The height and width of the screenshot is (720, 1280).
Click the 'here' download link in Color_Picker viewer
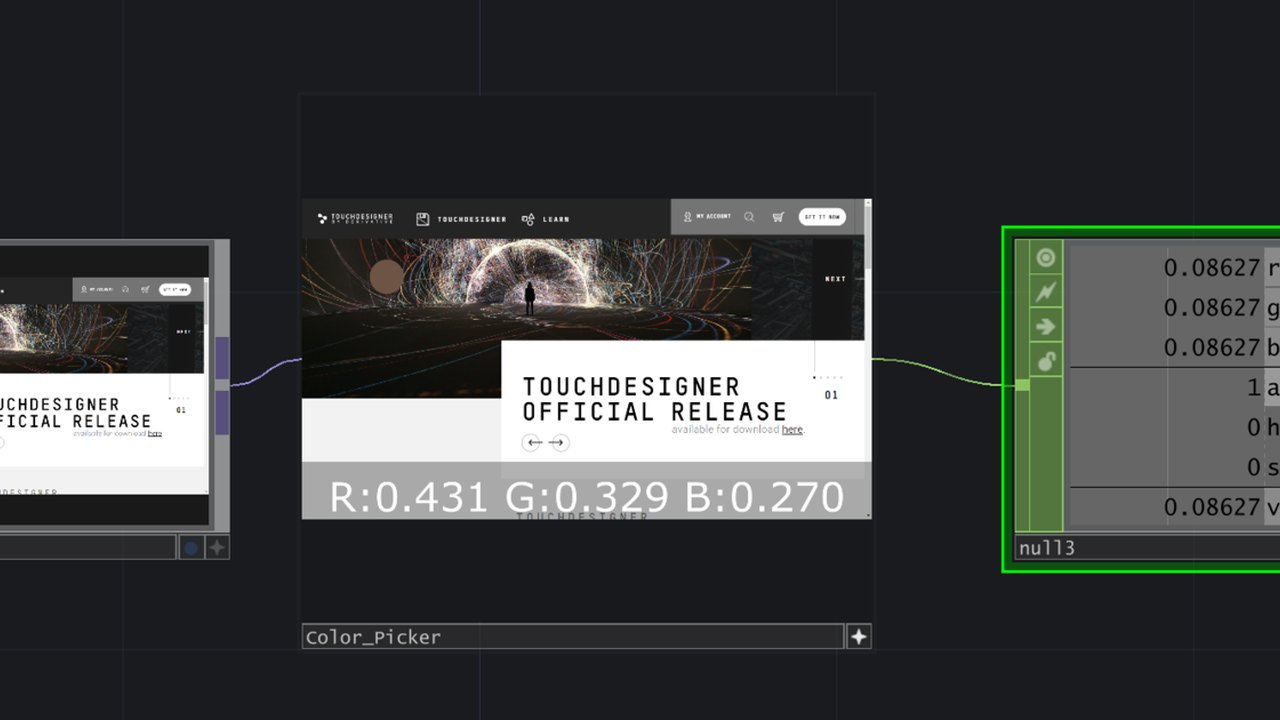[792, 429]
